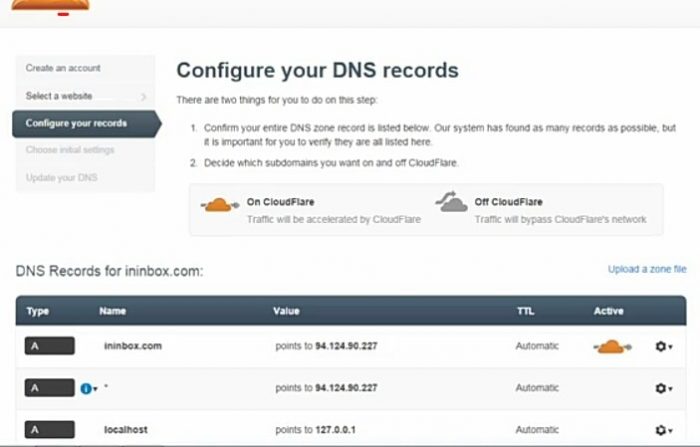Screen dimensions: 700x447
Task: Click Automatic TTL for wildcard record
Action: click(x=537, y=388)
